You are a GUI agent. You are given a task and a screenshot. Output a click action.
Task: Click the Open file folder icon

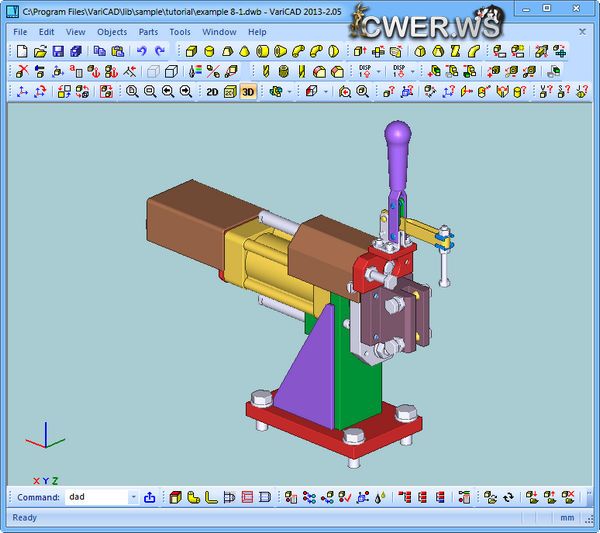tap(40, 51)
